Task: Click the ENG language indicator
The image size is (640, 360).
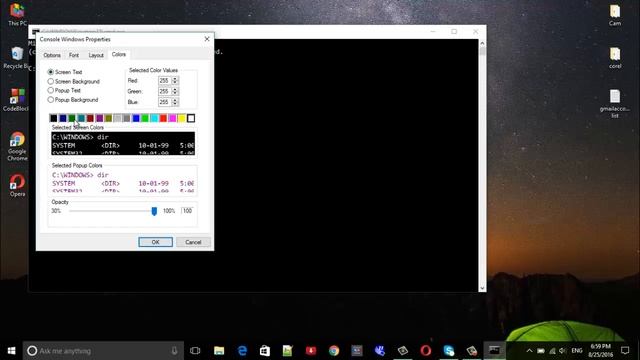Action: tap(577, 351)
